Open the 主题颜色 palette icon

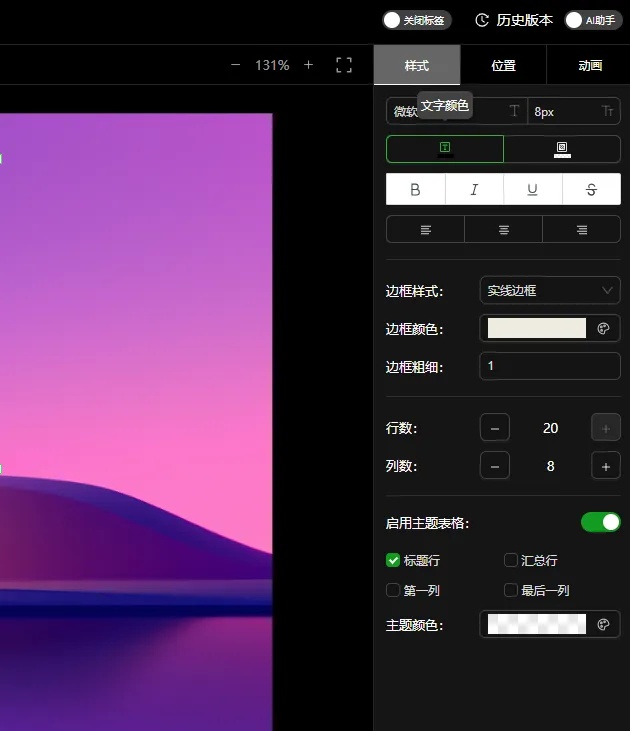click(x=603, y=624)
